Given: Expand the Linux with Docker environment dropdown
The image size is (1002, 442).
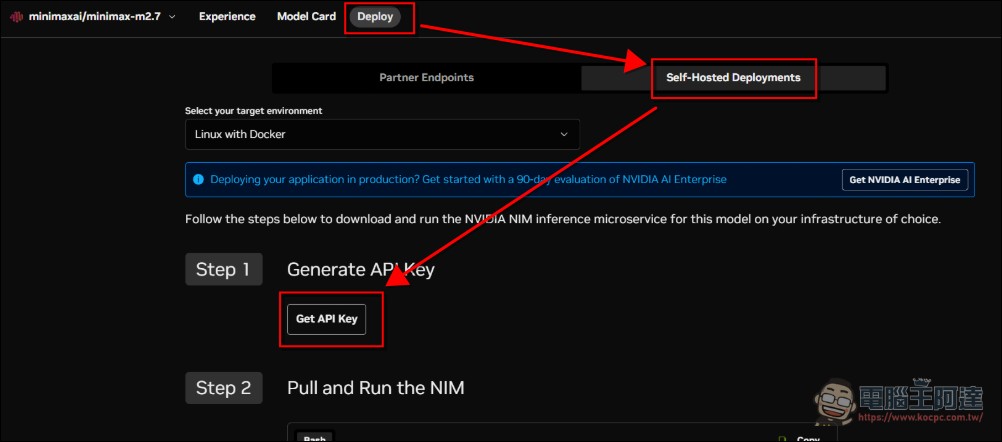Looking at the screenshot, I should 382,135.
